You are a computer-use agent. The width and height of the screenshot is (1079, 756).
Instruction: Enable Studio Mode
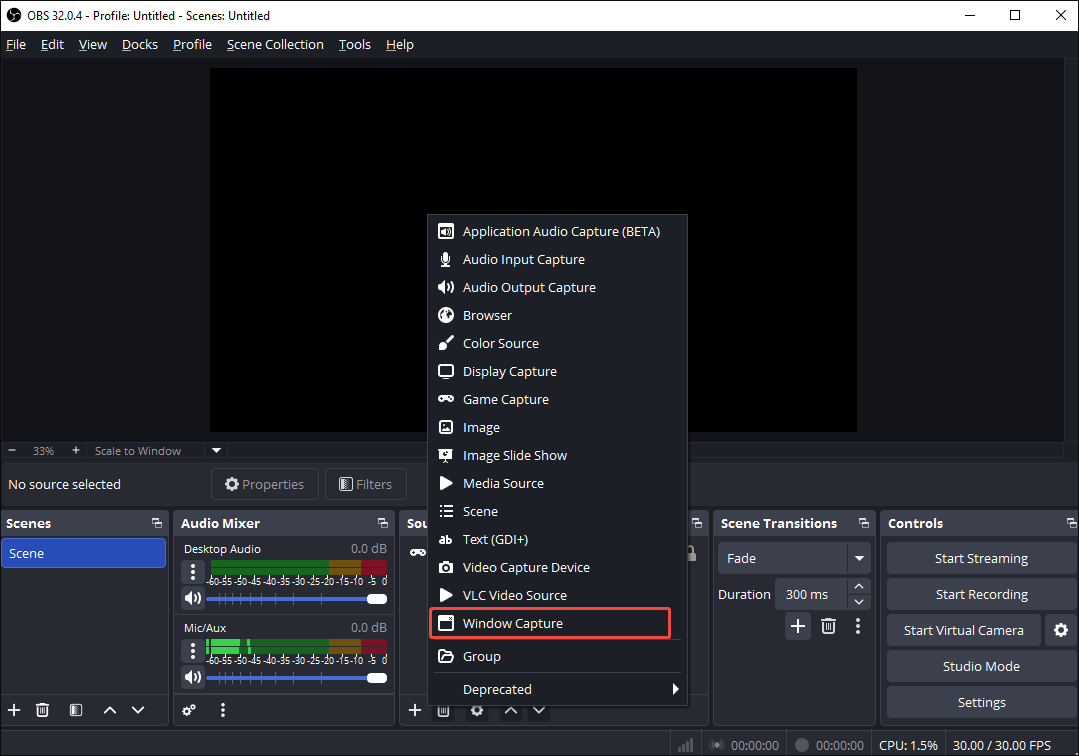click(980, 666)
